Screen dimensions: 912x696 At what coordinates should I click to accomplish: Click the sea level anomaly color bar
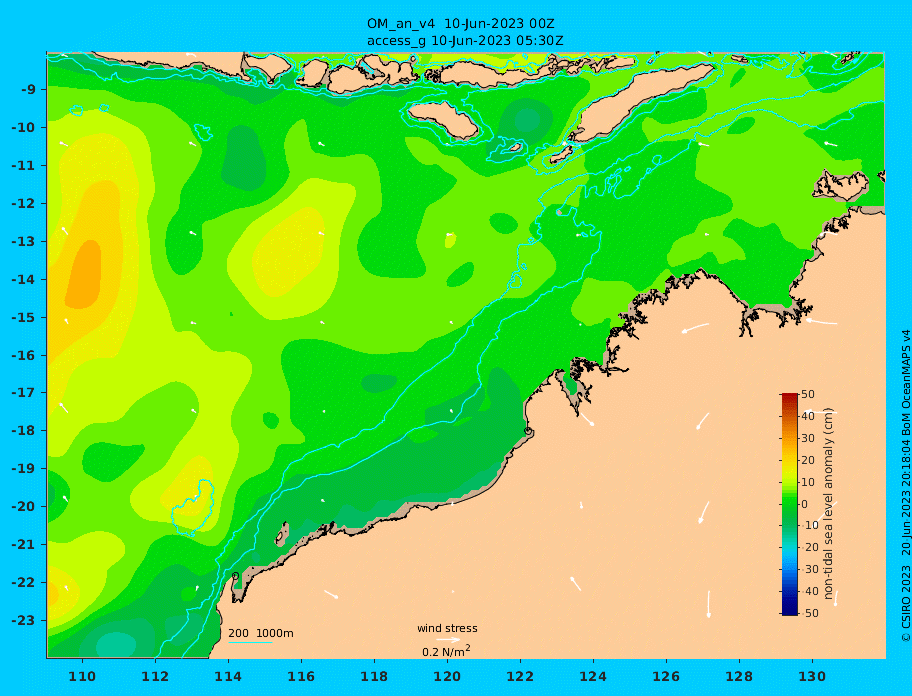tap(789, 504)
